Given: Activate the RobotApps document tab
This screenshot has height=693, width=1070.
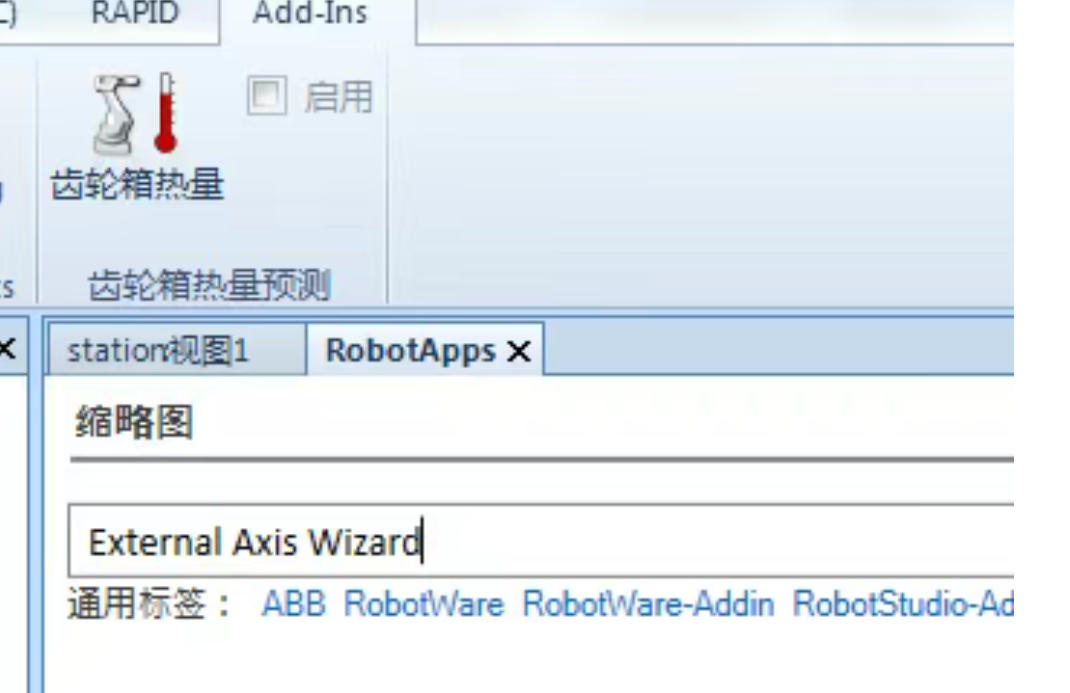Looking at the screenshot, I should click(410, 351).
